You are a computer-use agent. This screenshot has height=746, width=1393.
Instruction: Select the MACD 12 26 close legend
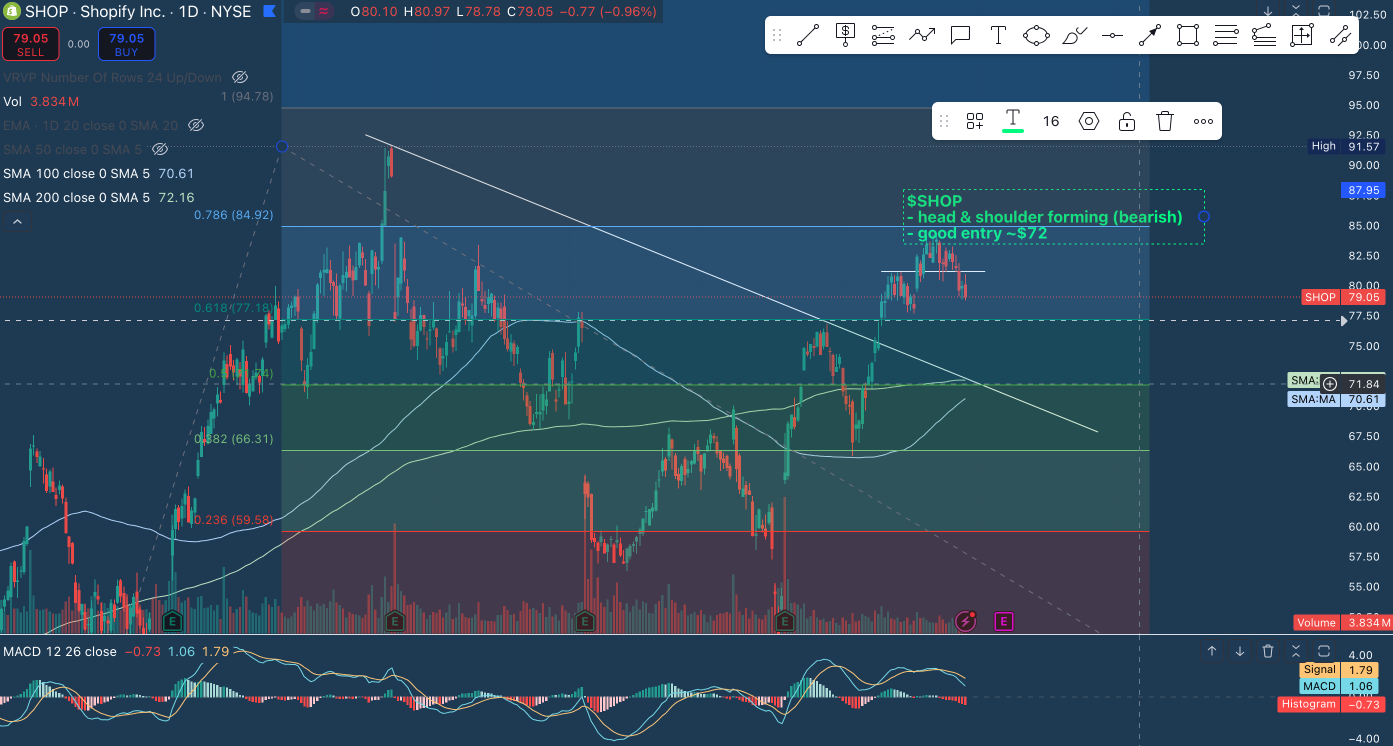click(116, 651)
